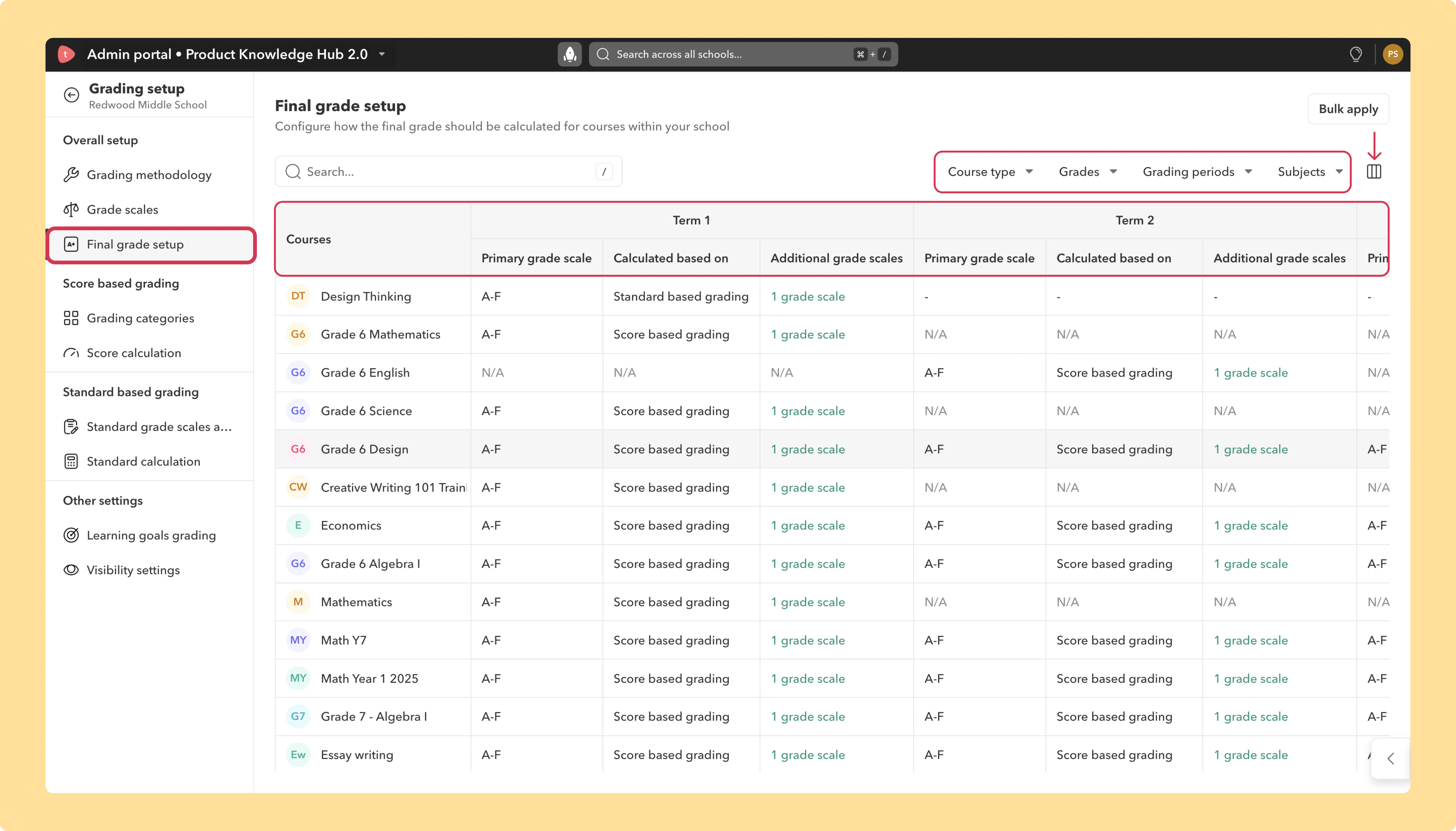Open Learning goals grading settings
The height and width of the screenshot is (831, 1456).
pos(150,535)
